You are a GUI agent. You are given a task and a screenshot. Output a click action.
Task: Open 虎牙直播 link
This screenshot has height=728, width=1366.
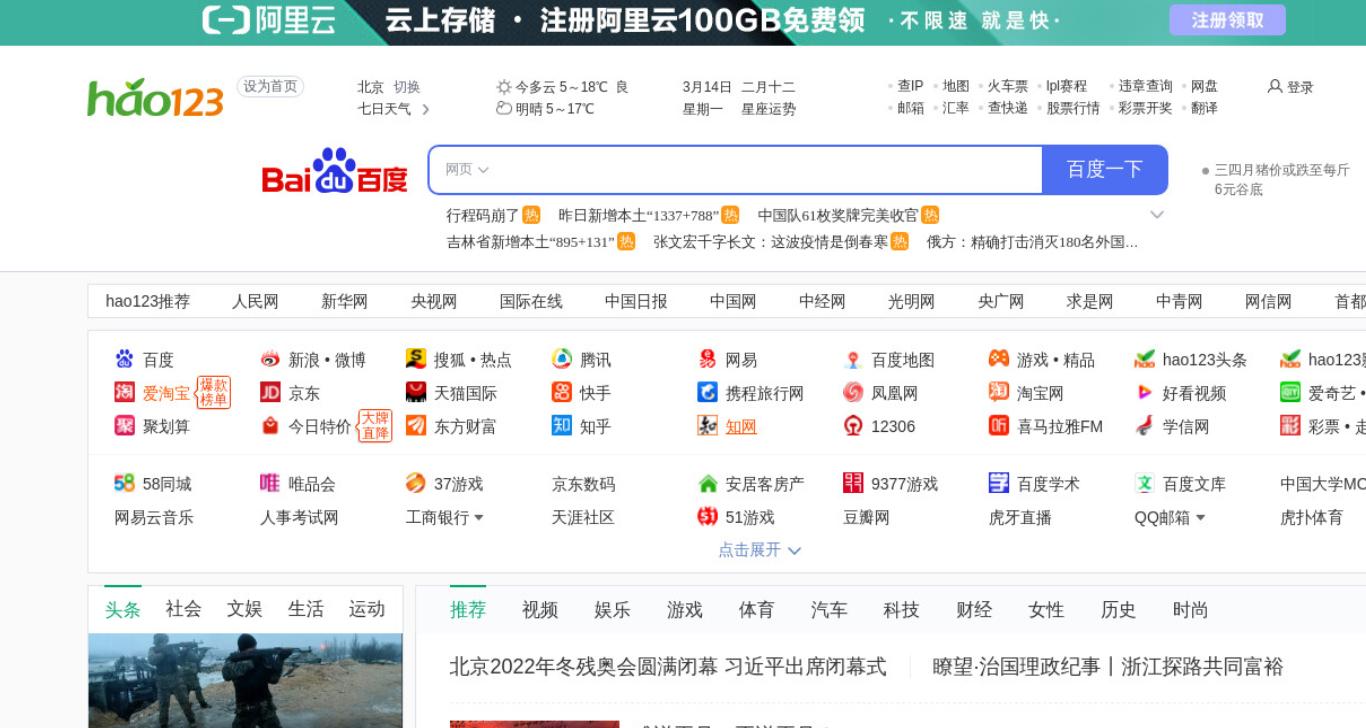pyautogui.click(x=1021, y=518)
